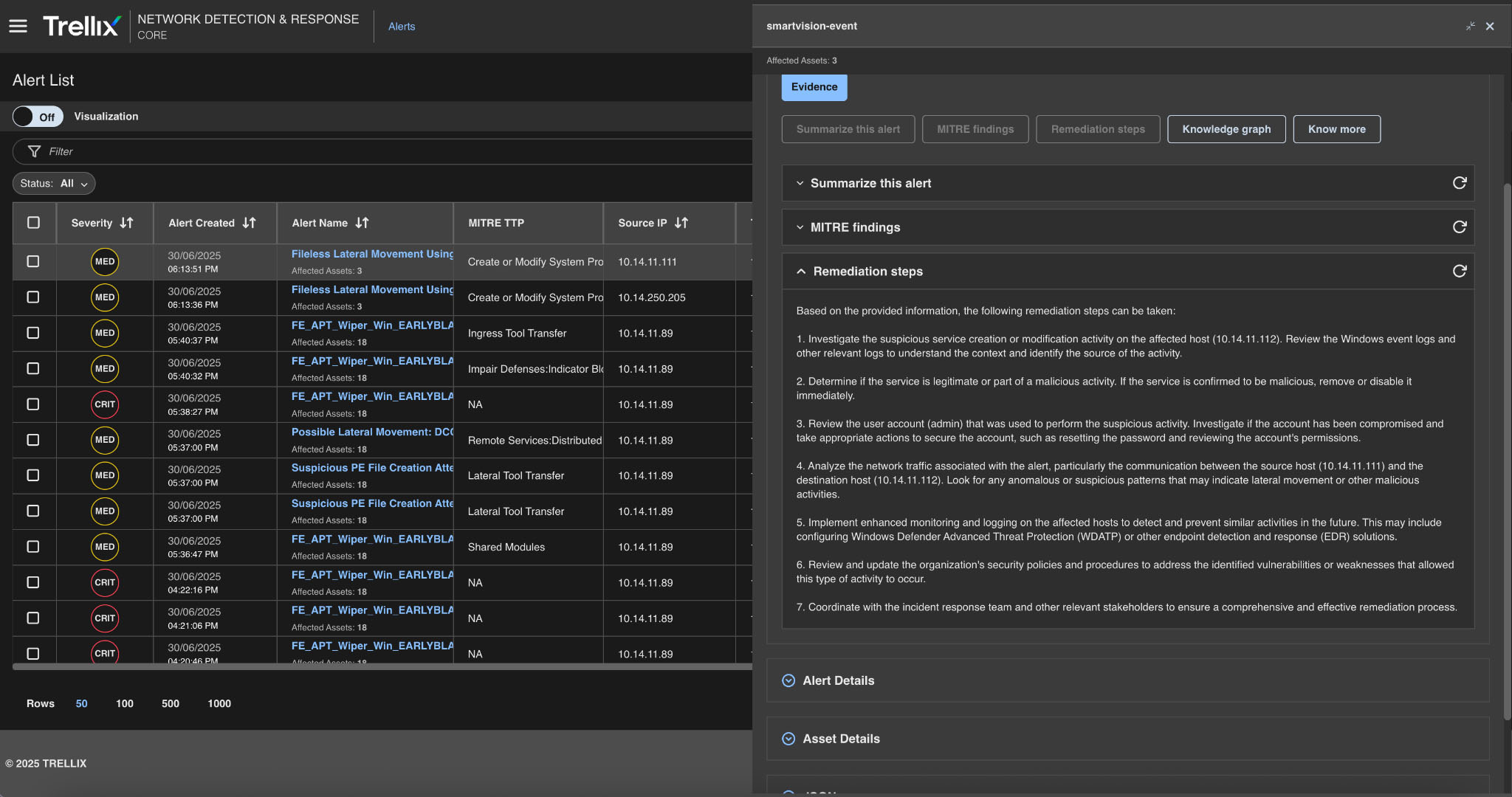Select checkbox for 10.14.250.205 alert row
The height and width of the screenshot is (797, 1512).
click(x=33, y=297)
